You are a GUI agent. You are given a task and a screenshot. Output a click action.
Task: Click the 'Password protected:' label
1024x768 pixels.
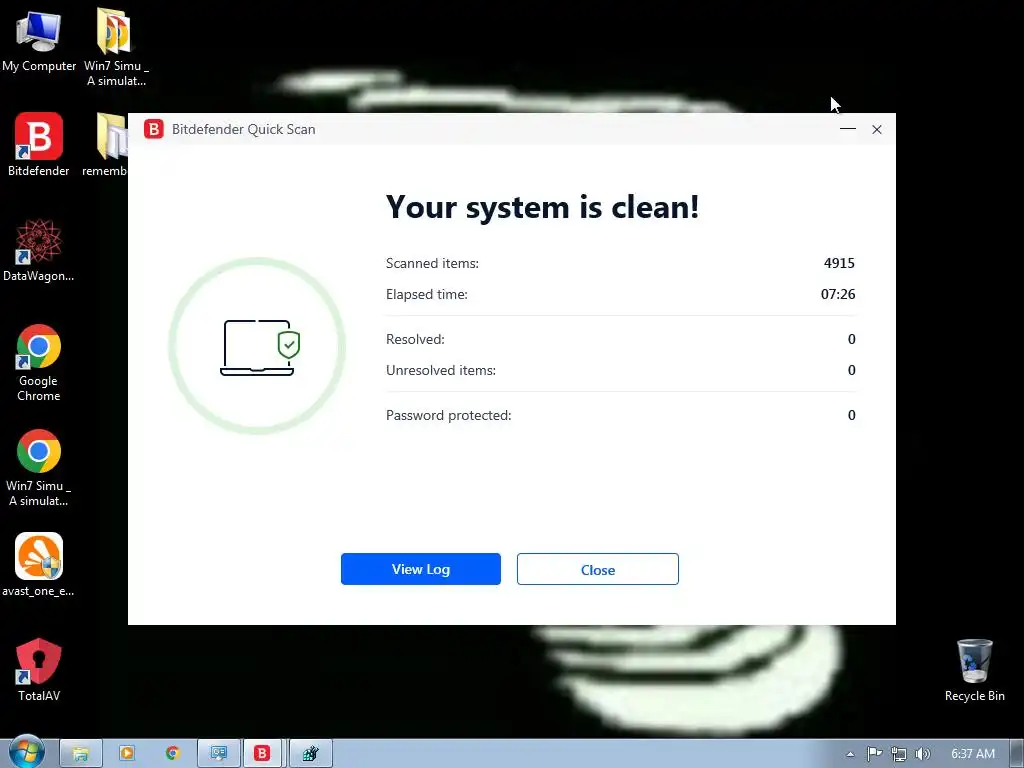(x=449, y=415)
